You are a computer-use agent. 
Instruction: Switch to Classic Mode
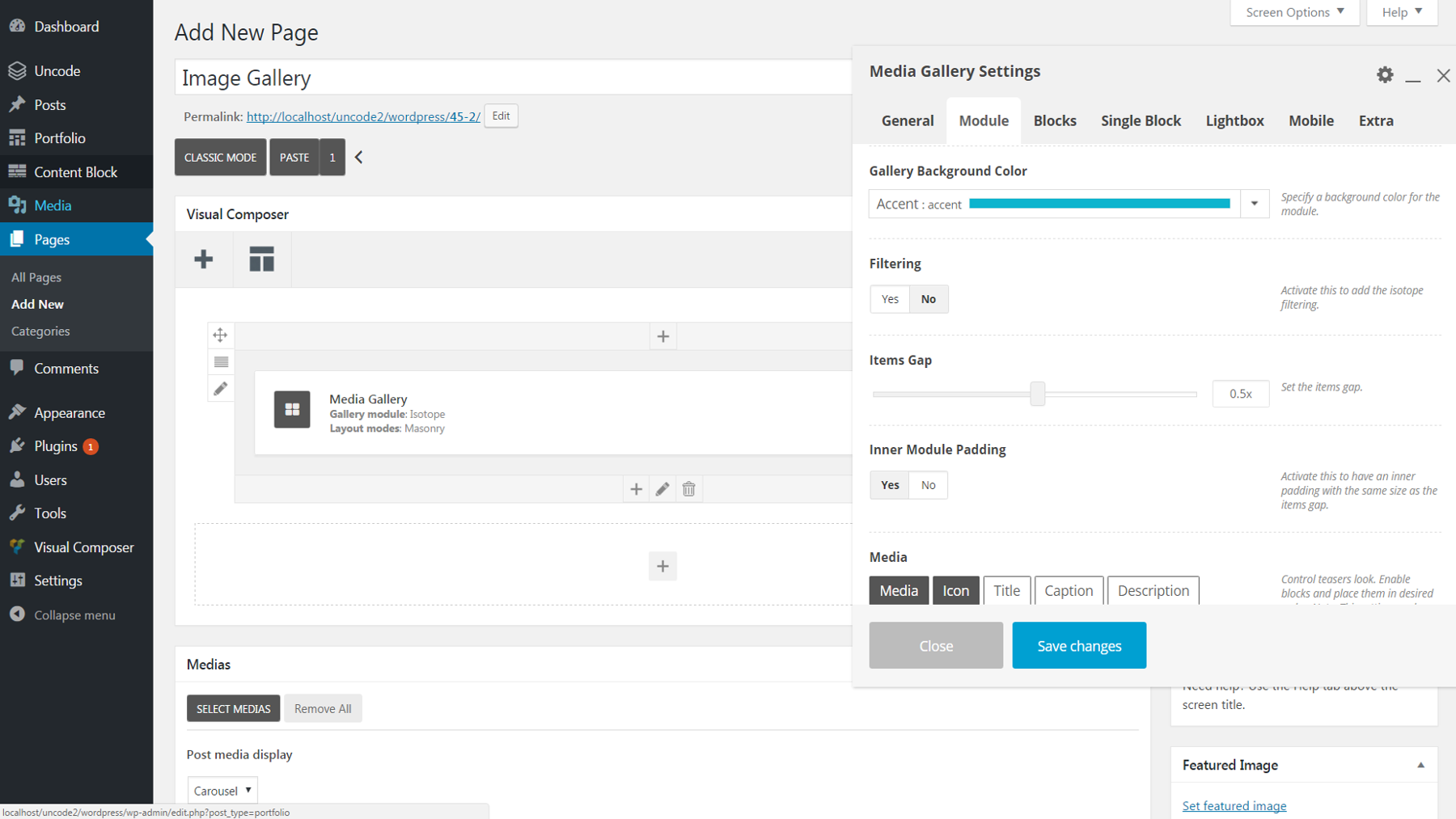click(220, 158)
